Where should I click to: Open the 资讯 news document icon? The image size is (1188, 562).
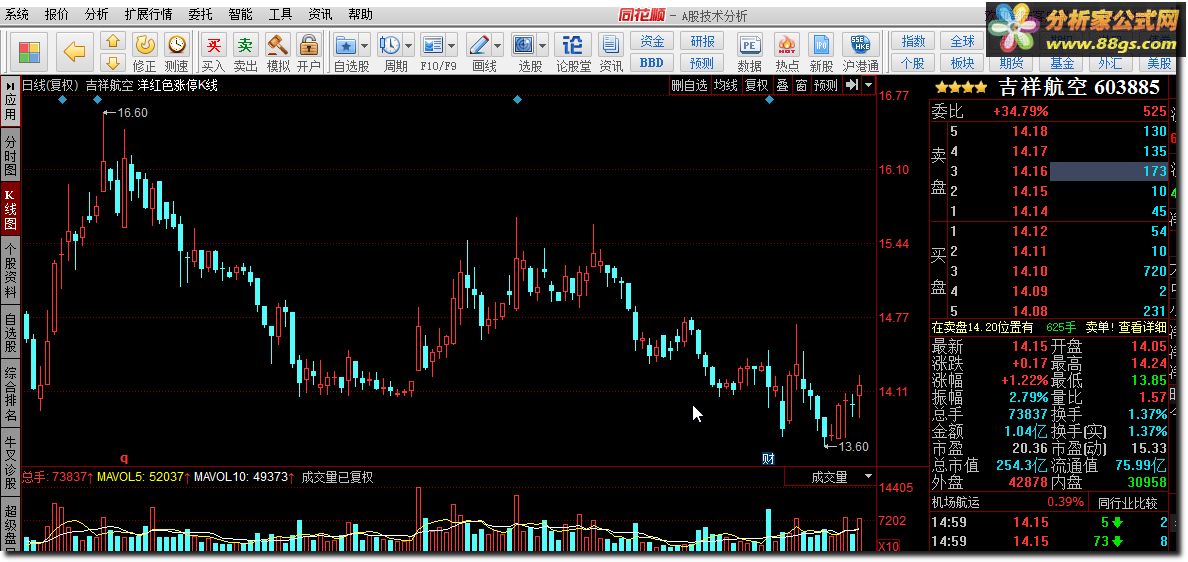tap(611, 52)
